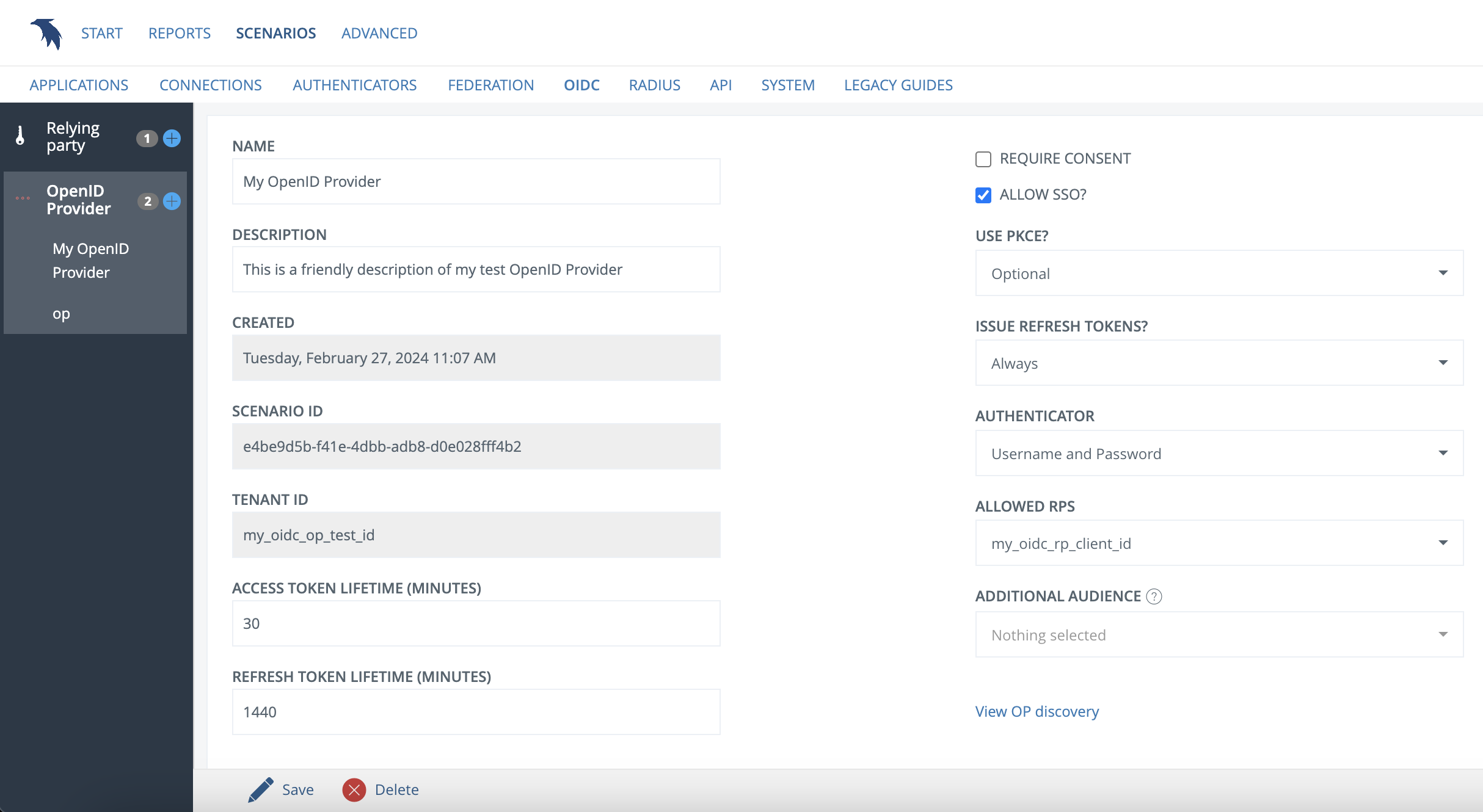1483x812 pixels.
Task: Click into the Description input field
Action: [476, 269]
